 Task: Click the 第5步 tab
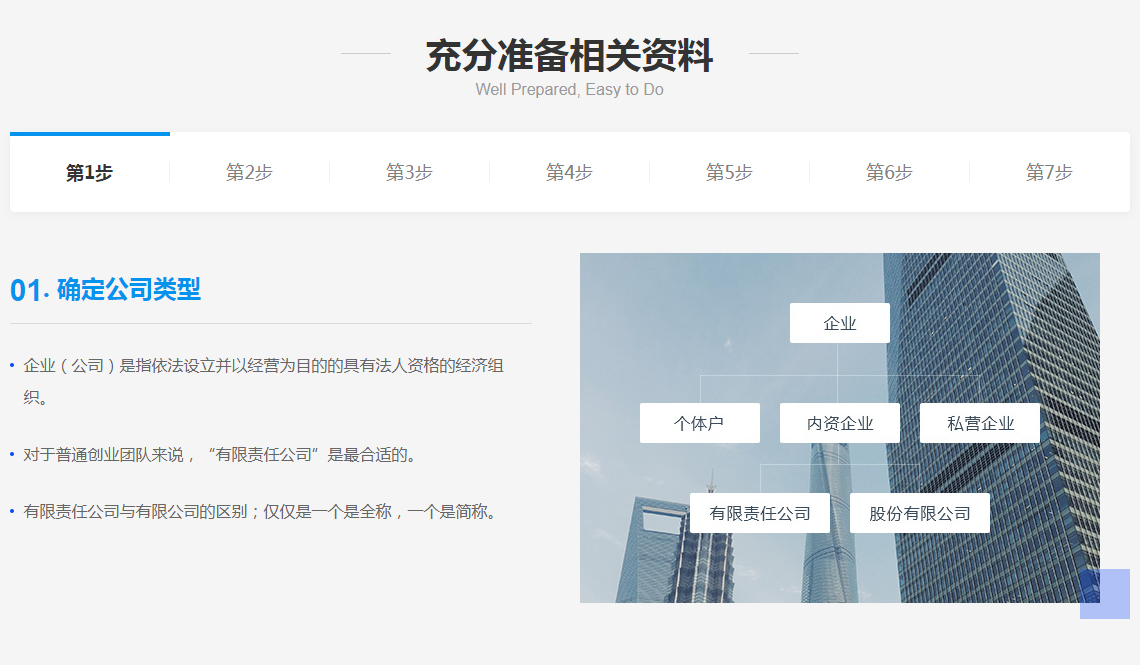729,172
